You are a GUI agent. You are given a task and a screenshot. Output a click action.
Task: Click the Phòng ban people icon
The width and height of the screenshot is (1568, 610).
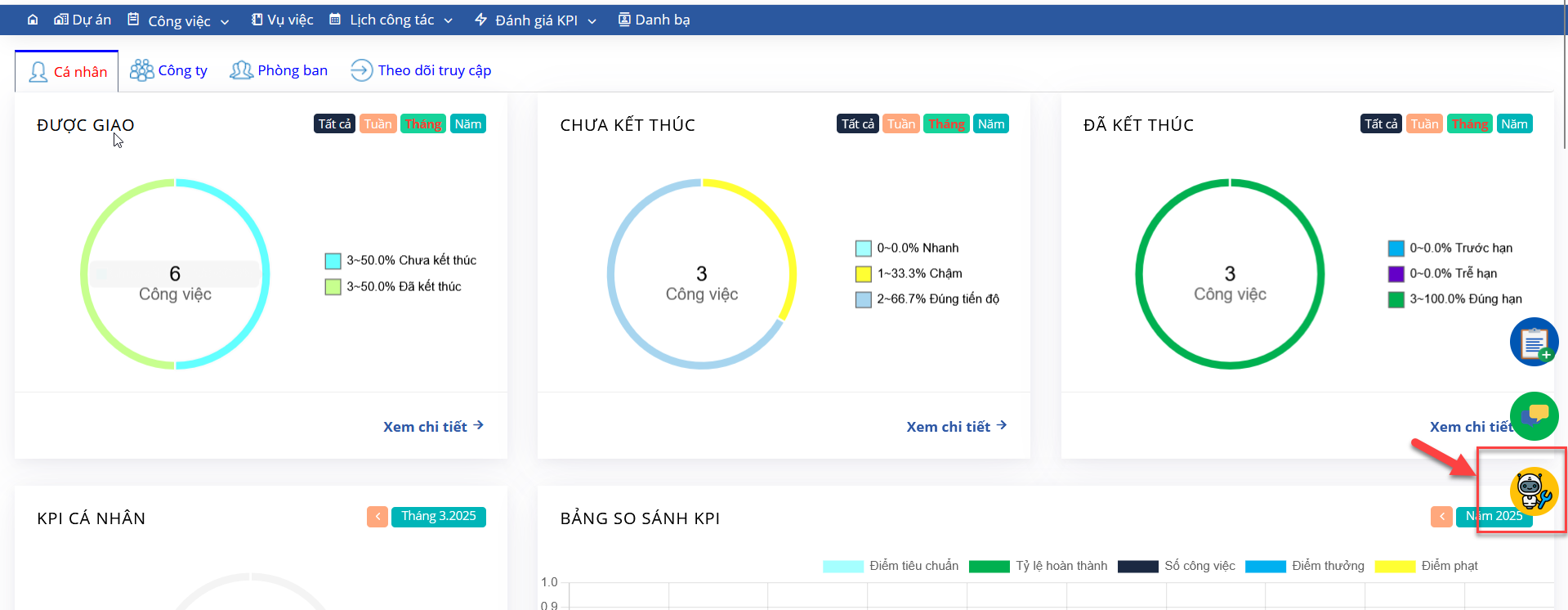click(x=241, y=70)
